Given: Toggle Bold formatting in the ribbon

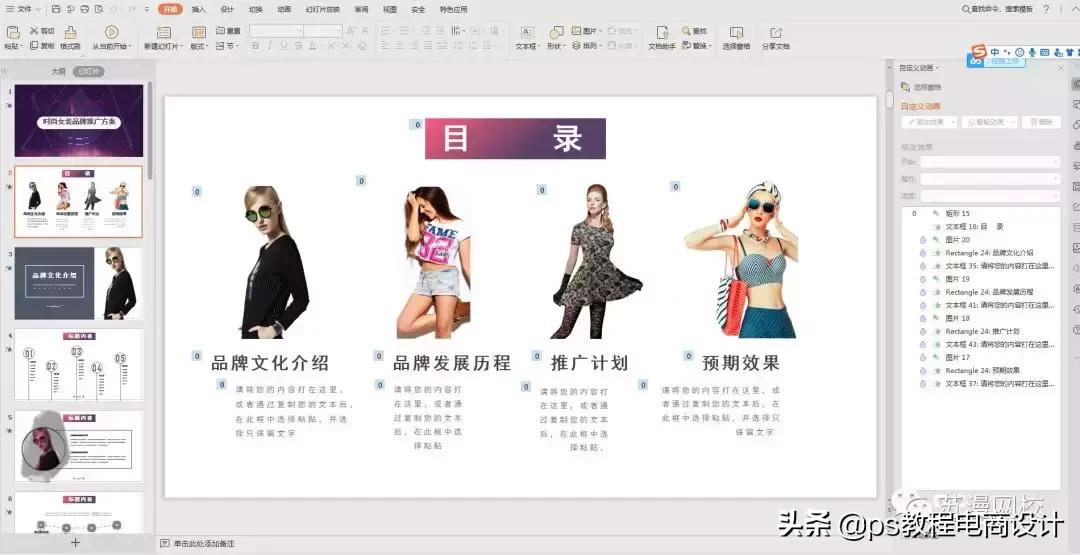Looking at the screenshot, I should [x=256, y=46].
